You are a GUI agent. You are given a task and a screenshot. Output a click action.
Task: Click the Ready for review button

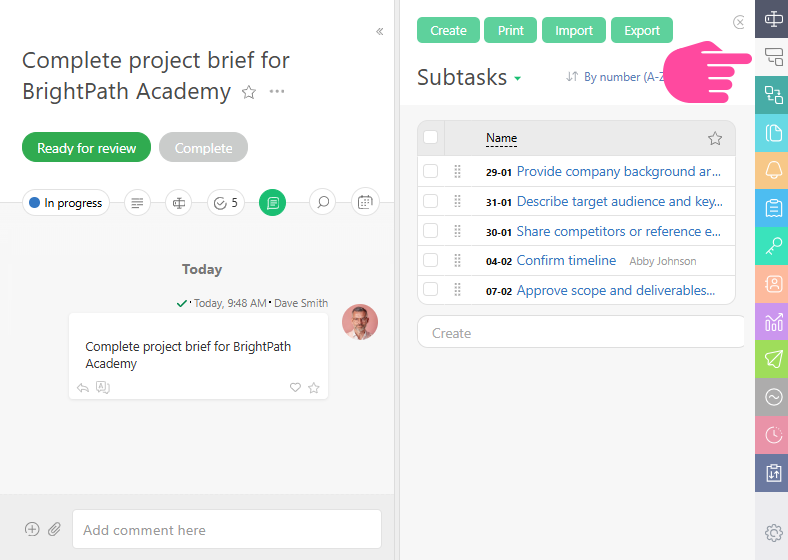click(86, 148)
